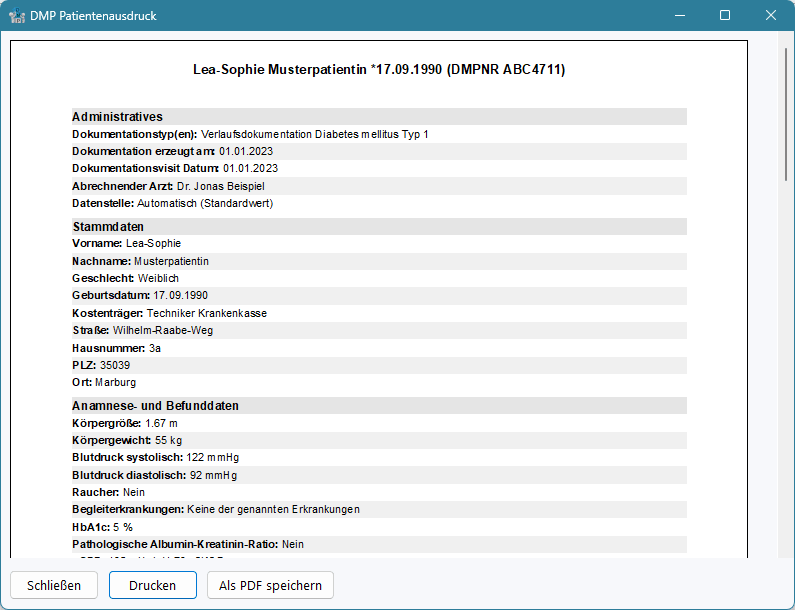Close the window using the X icon

tap(771, 16)
